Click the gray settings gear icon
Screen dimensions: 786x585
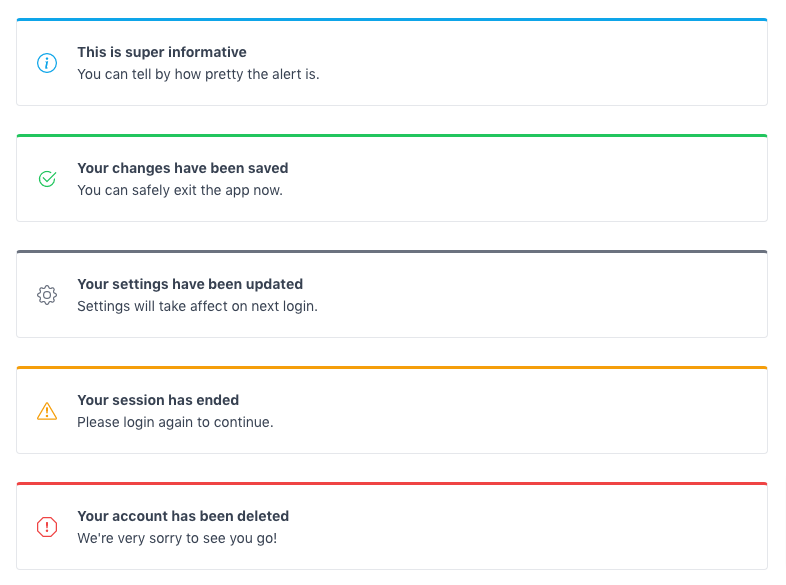(47, 295)
